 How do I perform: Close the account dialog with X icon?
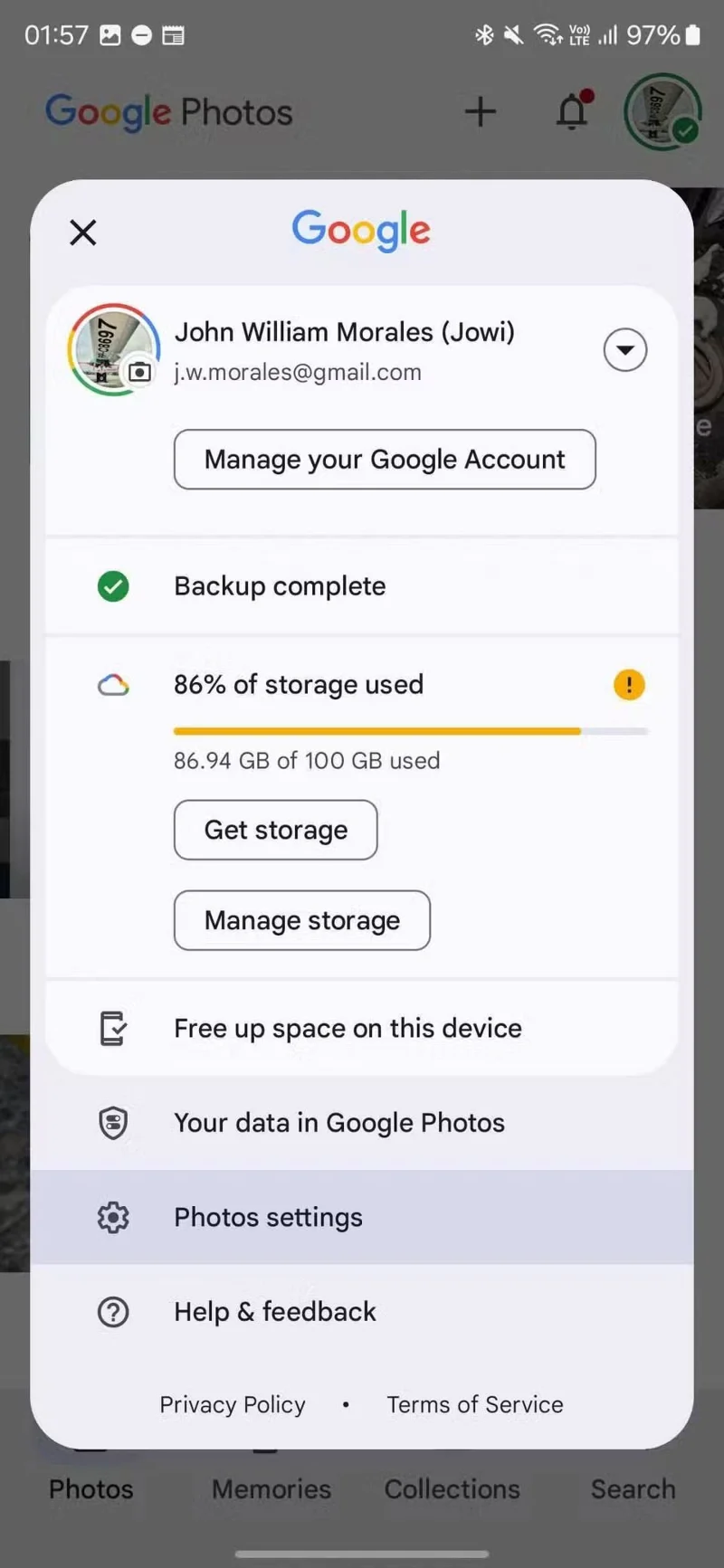(83, 233)
